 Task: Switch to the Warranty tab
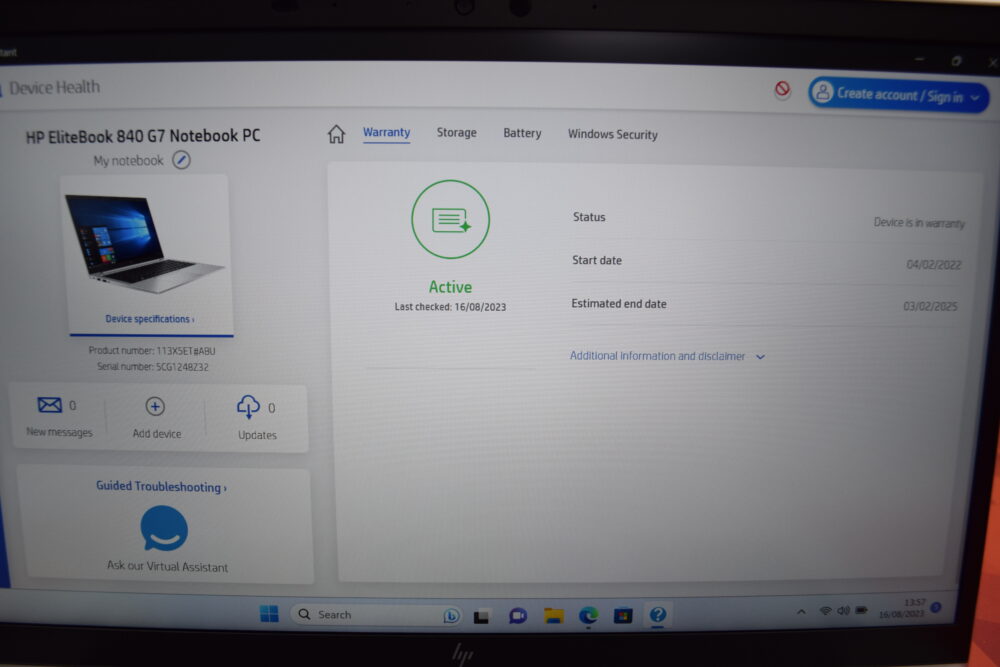[386, 133]
